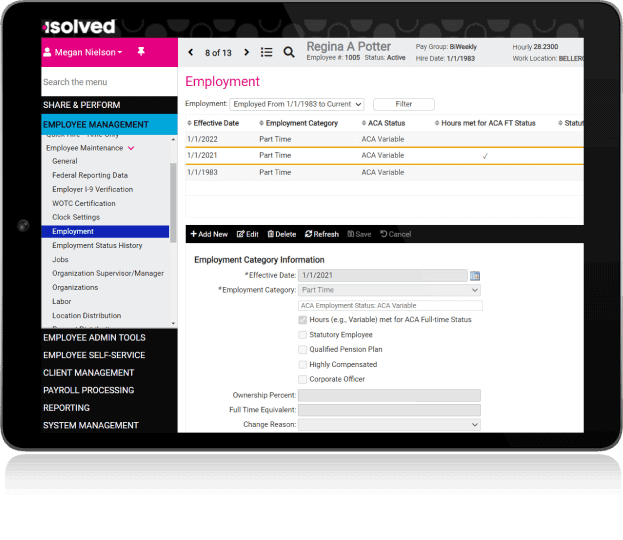Open the Employment period dropdown
This screenshot has width=623, height=540.
(296, 104)
